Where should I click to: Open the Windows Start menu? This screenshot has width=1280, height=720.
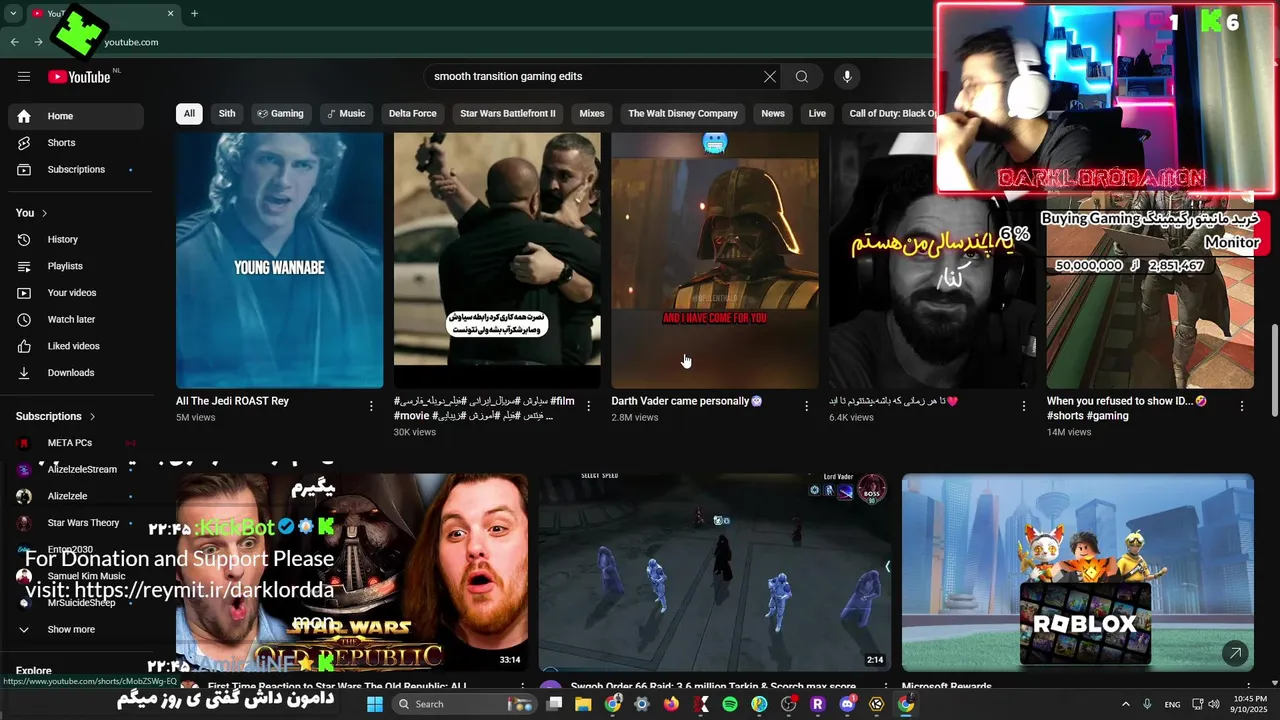tap(375, 704)
